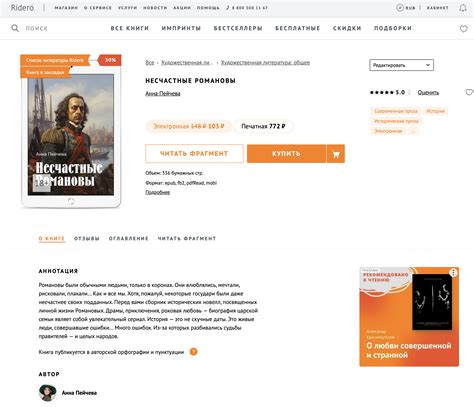Screen dimensions: 474x407
Task: Open three-dot menu on recommendation banner
Action: point(453,273)
